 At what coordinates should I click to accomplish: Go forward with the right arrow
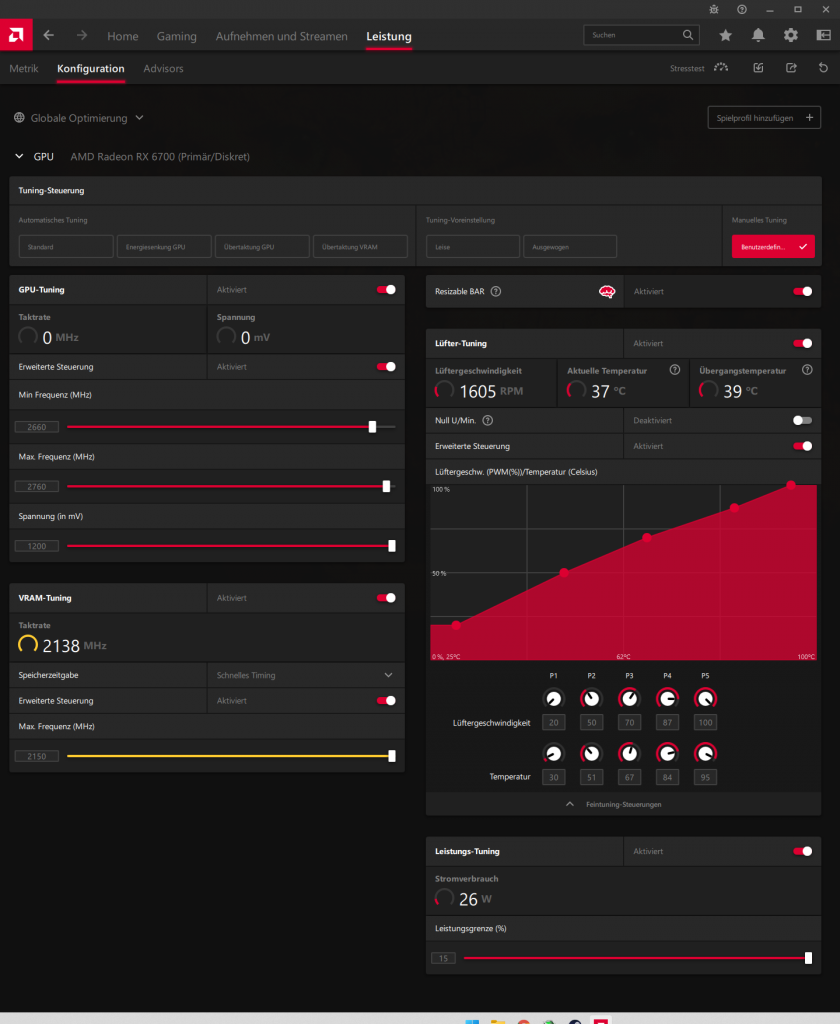coord(82,35)
